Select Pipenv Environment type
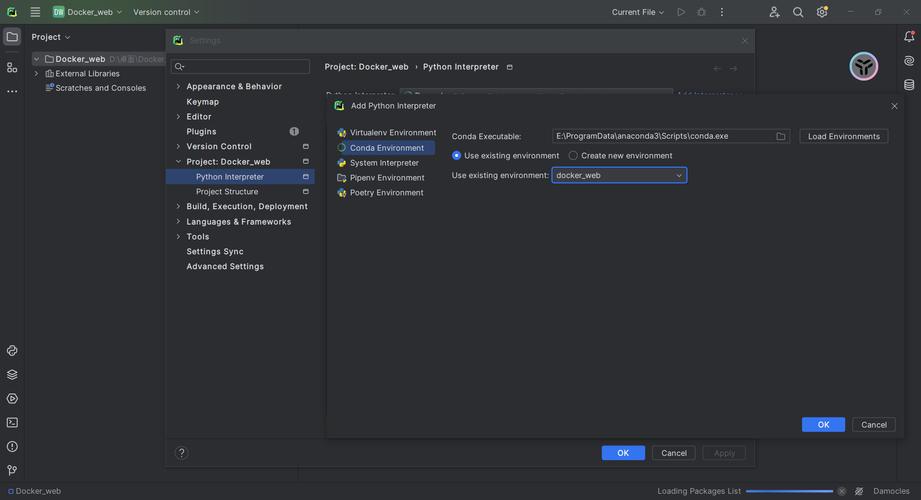 coord(381,177)
